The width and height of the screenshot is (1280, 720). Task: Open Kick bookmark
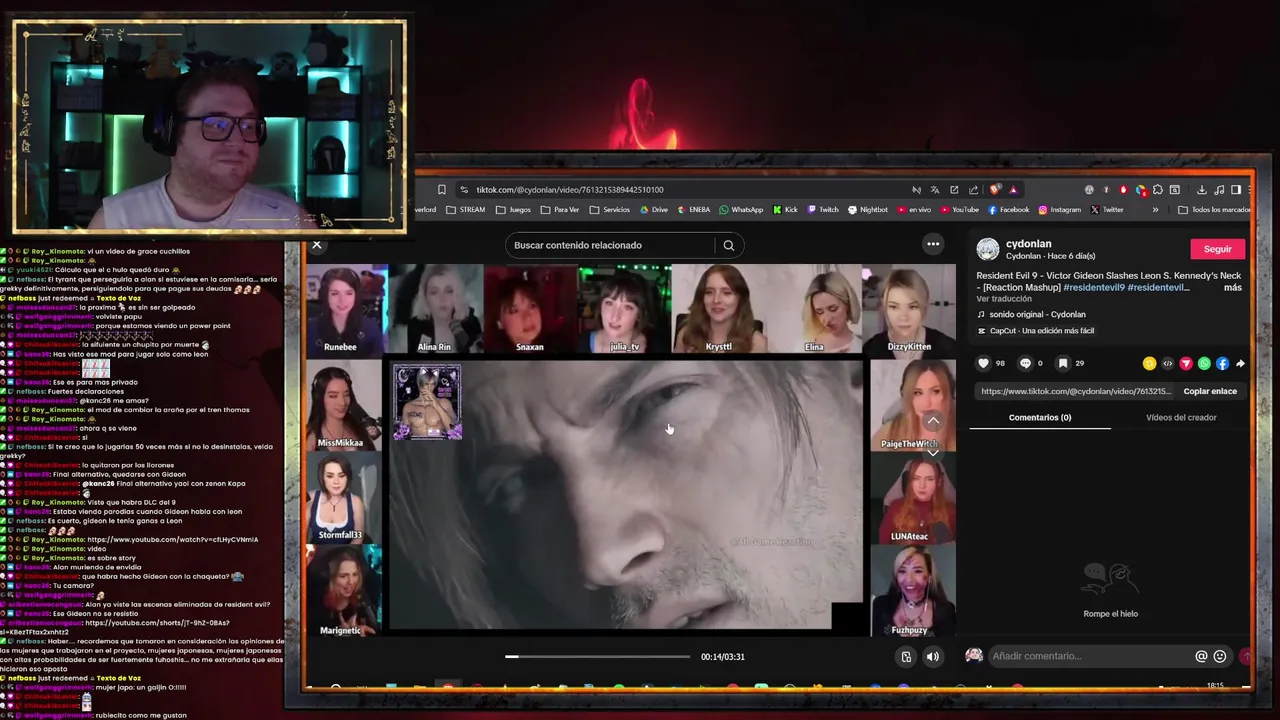[785, 210]
